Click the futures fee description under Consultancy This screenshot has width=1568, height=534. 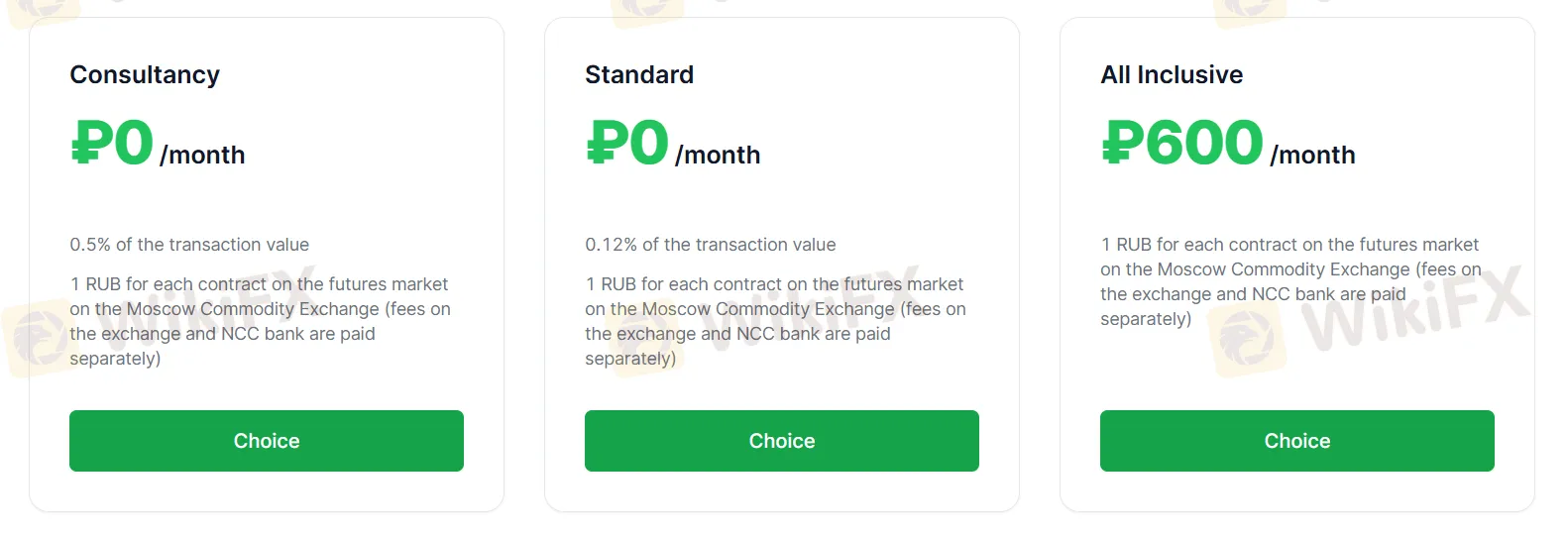pos(260,321)
